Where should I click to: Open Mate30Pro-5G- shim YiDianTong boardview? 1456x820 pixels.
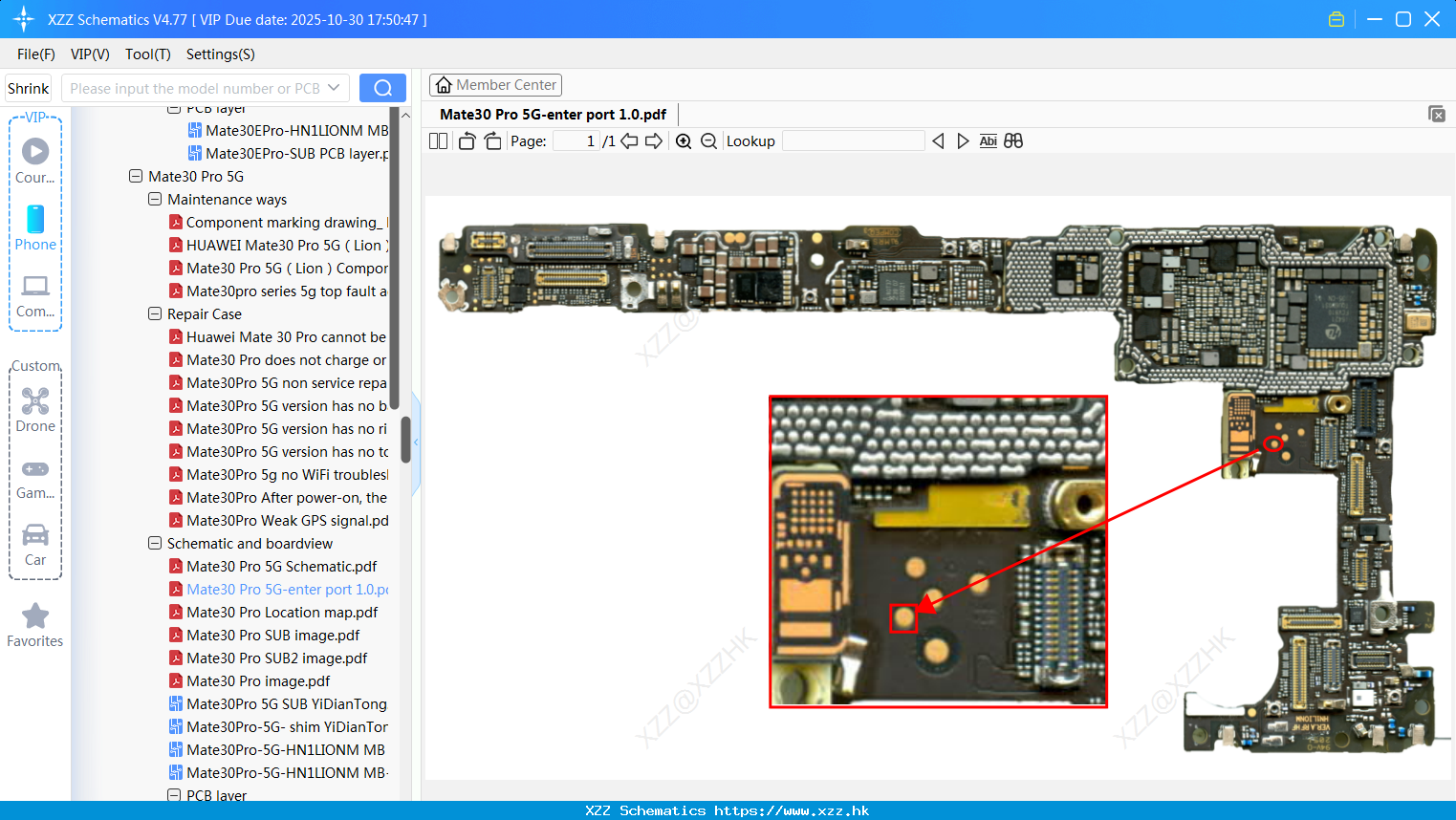click(278, 726)
